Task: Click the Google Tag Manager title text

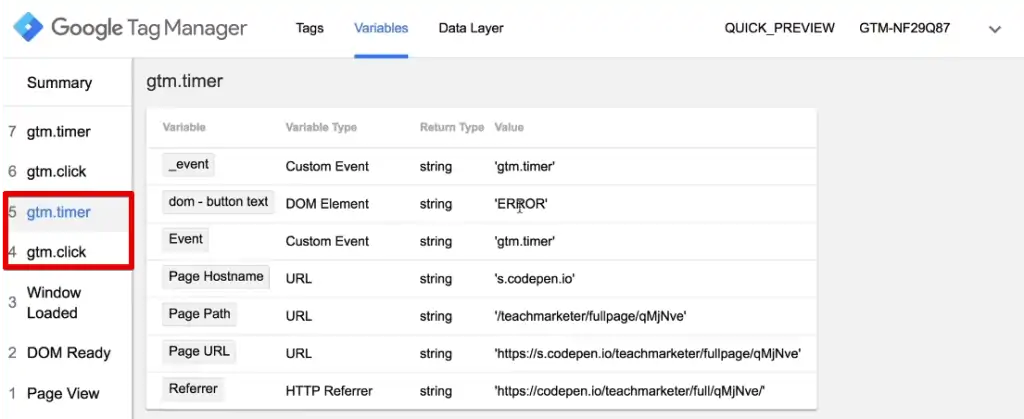Action: coord(150,28)
